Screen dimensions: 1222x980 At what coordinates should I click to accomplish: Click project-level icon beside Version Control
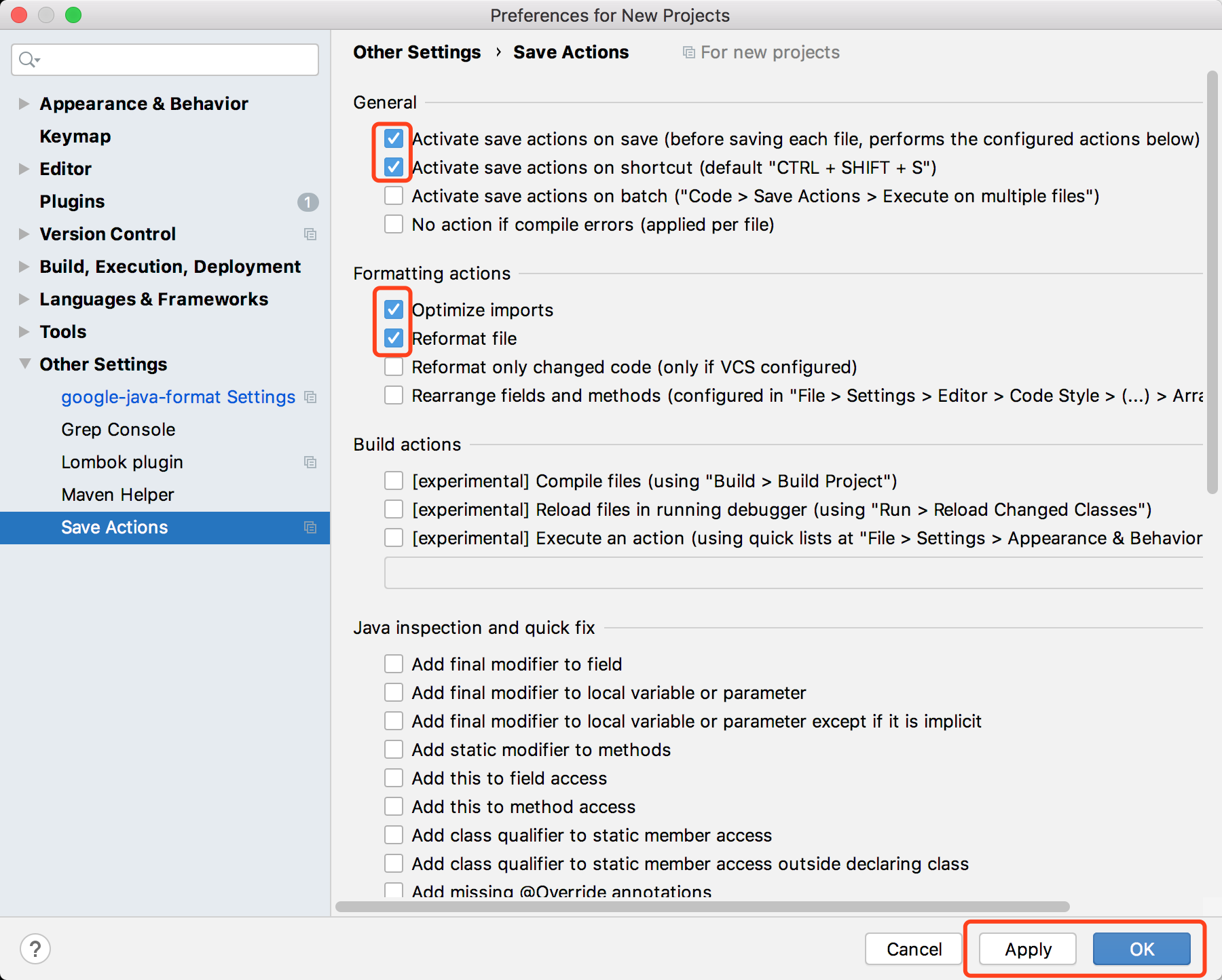(x=310, y=234)
